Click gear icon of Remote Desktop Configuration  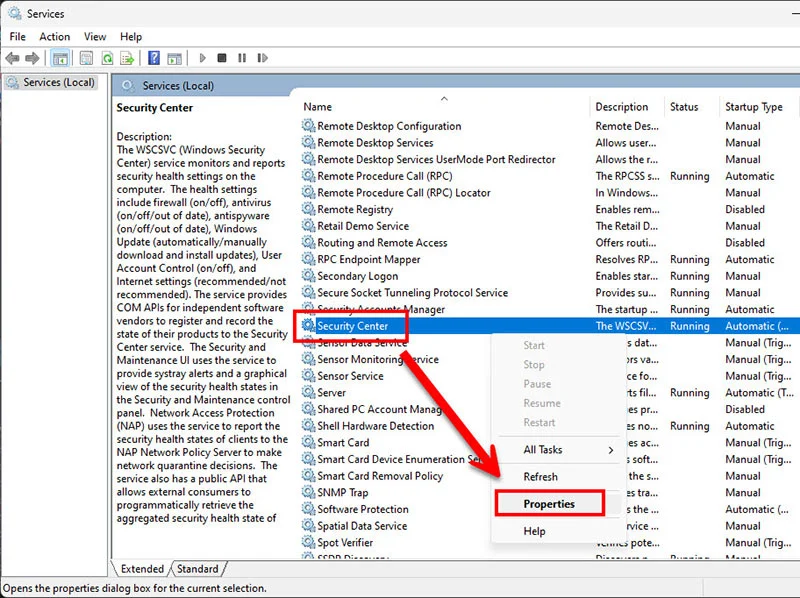308,126
